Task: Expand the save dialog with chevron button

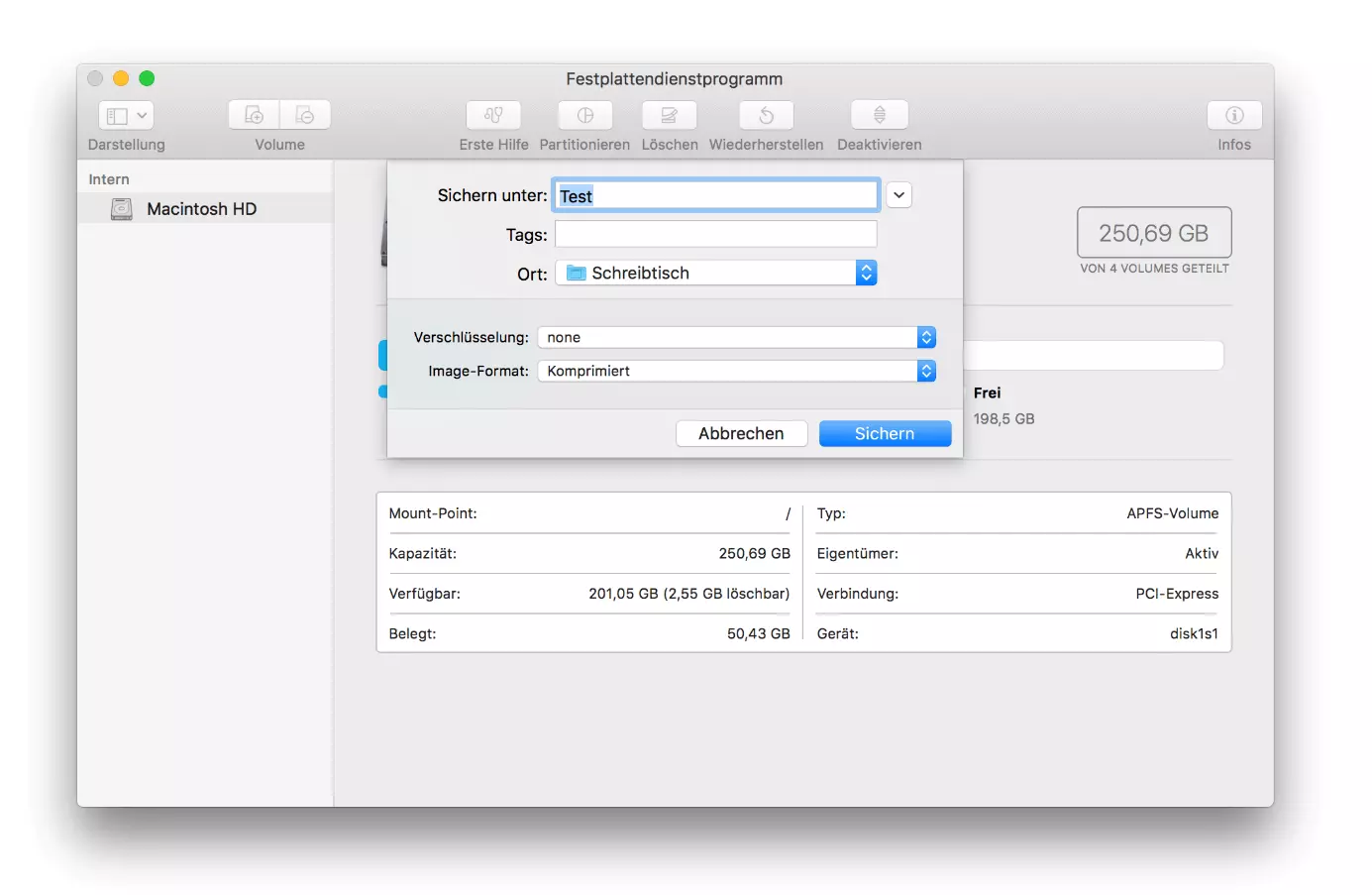Action: [898, 195]
